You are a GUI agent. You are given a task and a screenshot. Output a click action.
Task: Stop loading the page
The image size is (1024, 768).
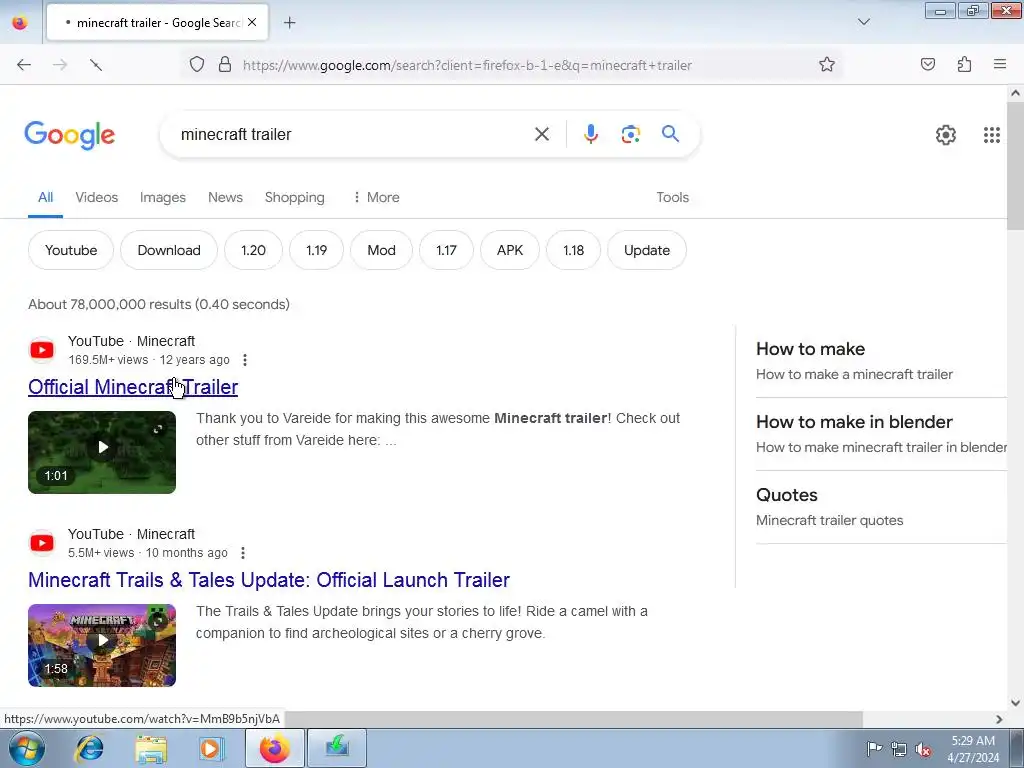click(x=96, y=65)
